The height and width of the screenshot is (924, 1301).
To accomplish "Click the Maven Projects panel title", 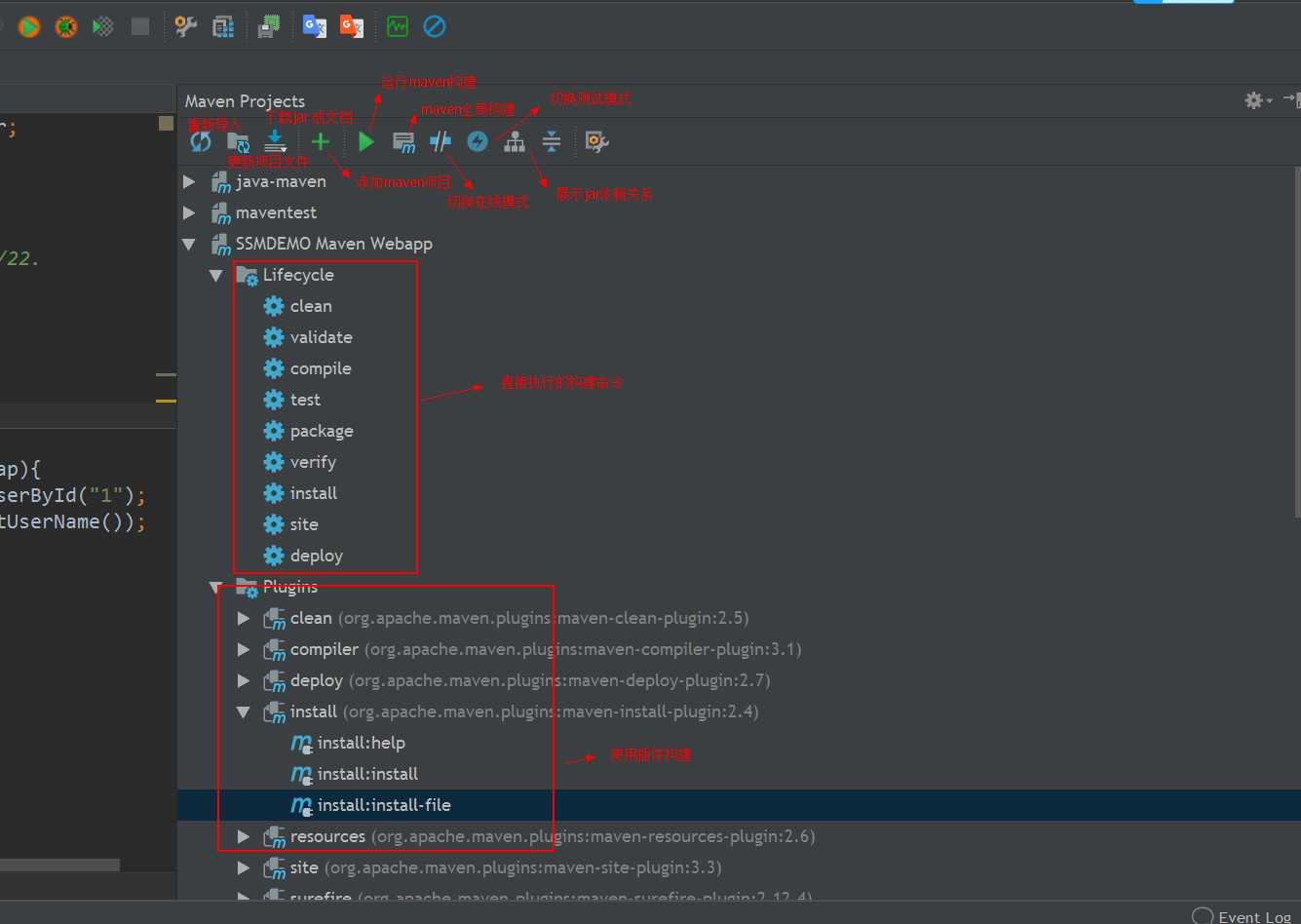I will tap(245, 101).
